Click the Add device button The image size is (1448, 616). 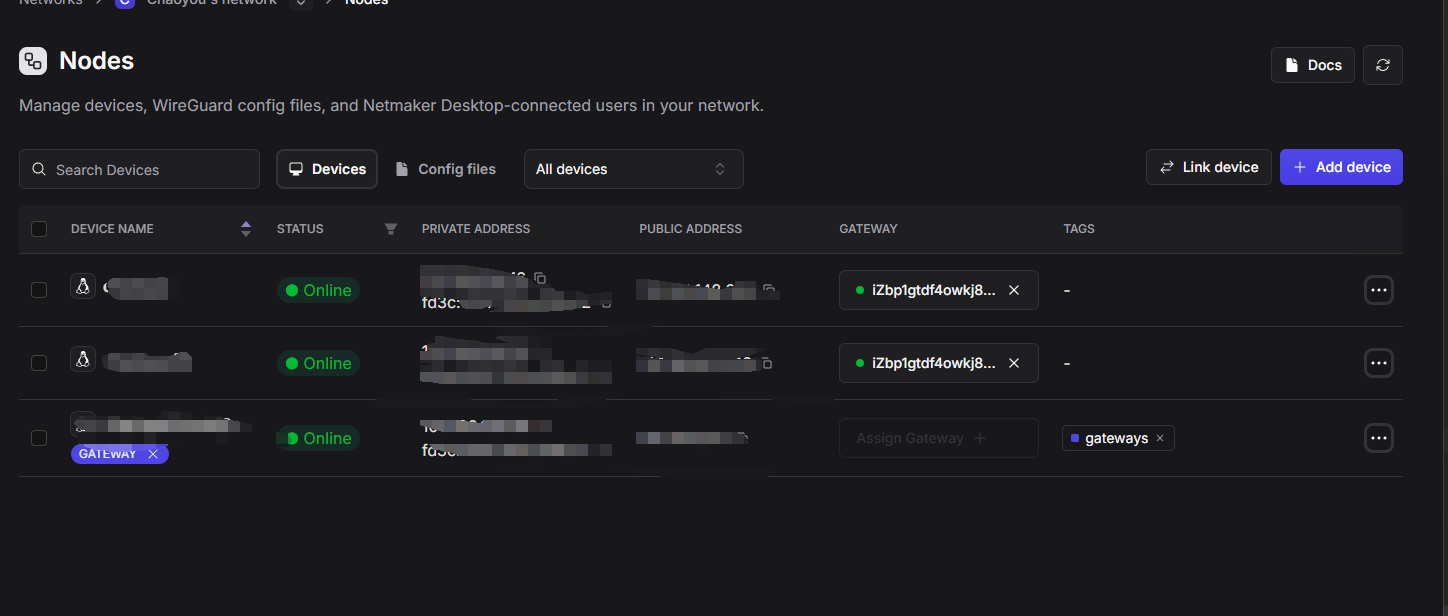[x=1341, y=167]
